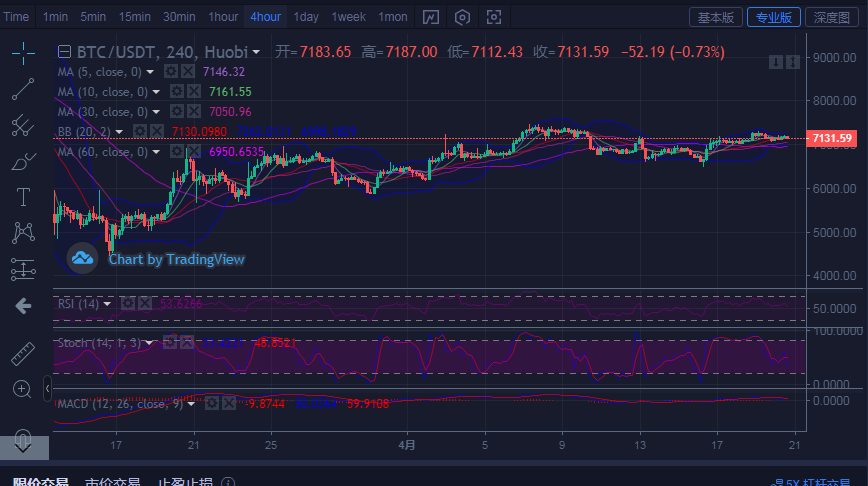The height and width of the screenshot is (486, 868).
Task: Select the pattern drawing tool
Action: tap(23, 232)
